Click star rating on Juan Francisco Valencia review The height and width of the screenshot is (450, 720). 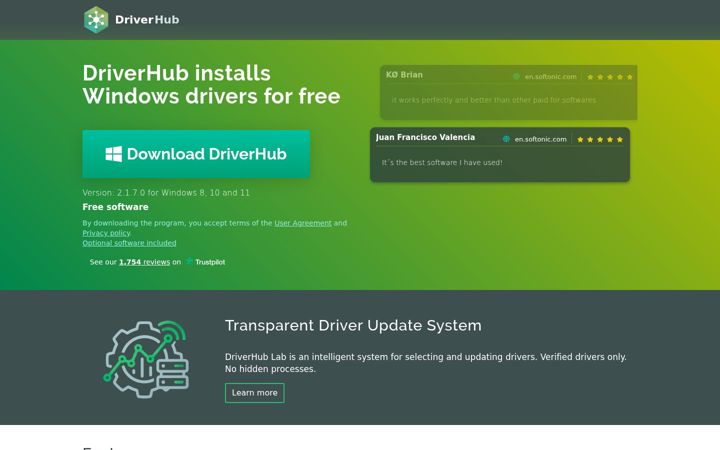600,140
